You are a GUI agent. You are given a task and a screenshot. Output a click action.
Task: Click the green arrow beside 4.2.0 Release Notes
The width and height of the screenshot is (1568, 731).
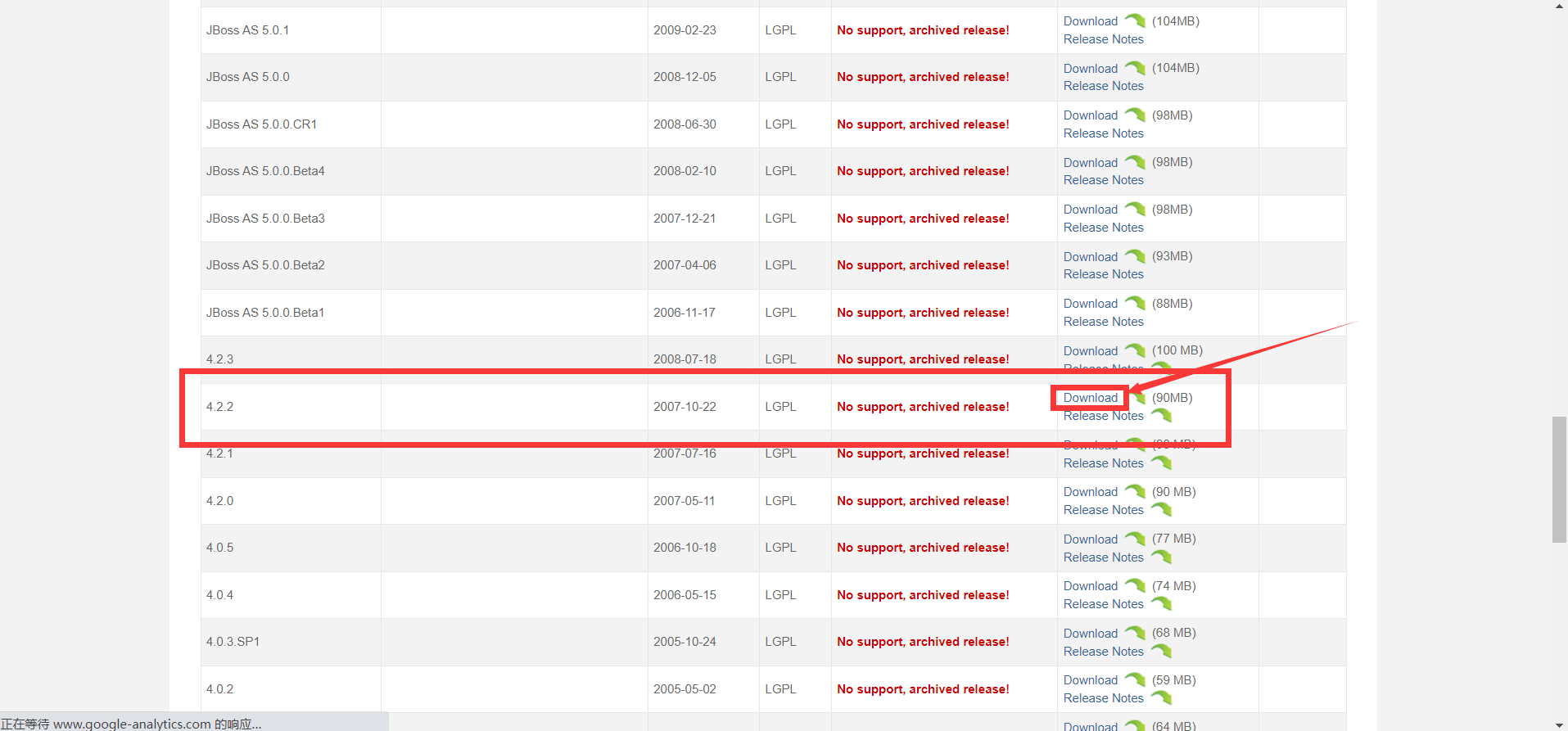tap(1161, 510)
